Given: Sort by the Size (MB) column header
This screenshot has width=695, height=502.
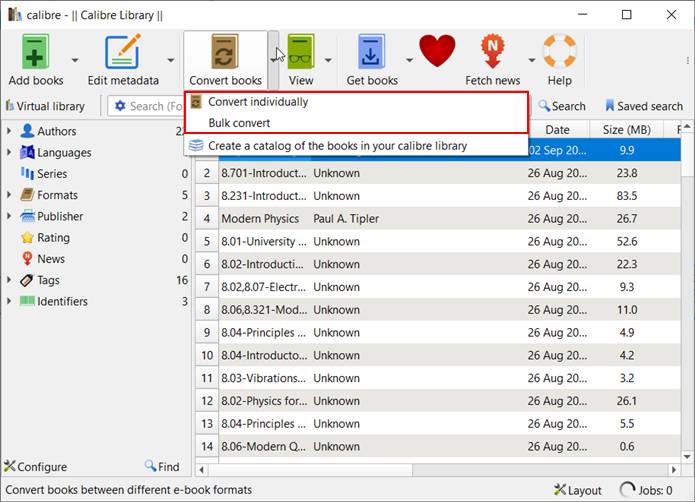Looking at the screenshot, I should (x=626, y=130).
